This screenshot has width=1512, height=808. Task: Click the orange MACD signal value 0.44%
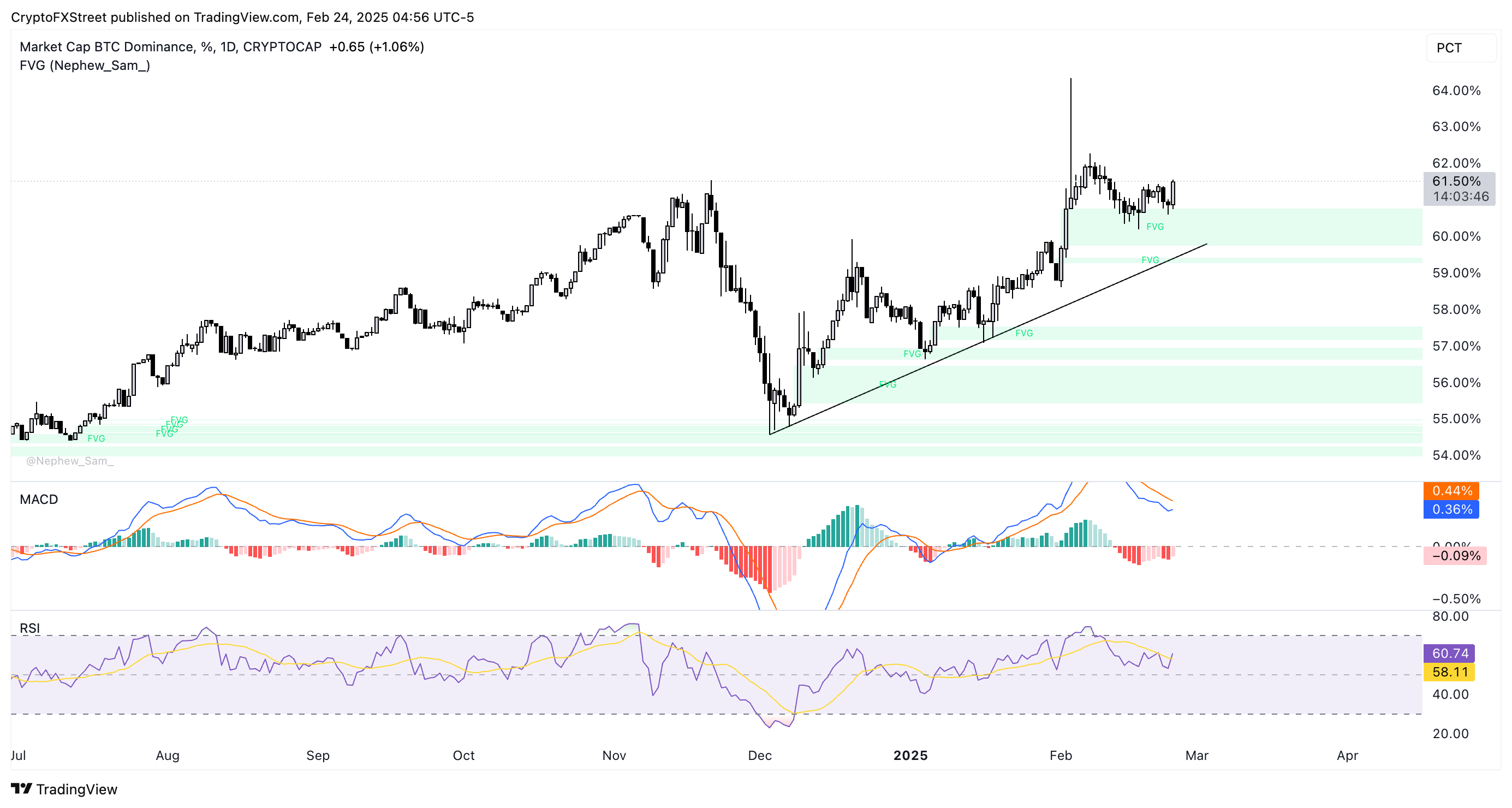click(x=1451, y=490)
